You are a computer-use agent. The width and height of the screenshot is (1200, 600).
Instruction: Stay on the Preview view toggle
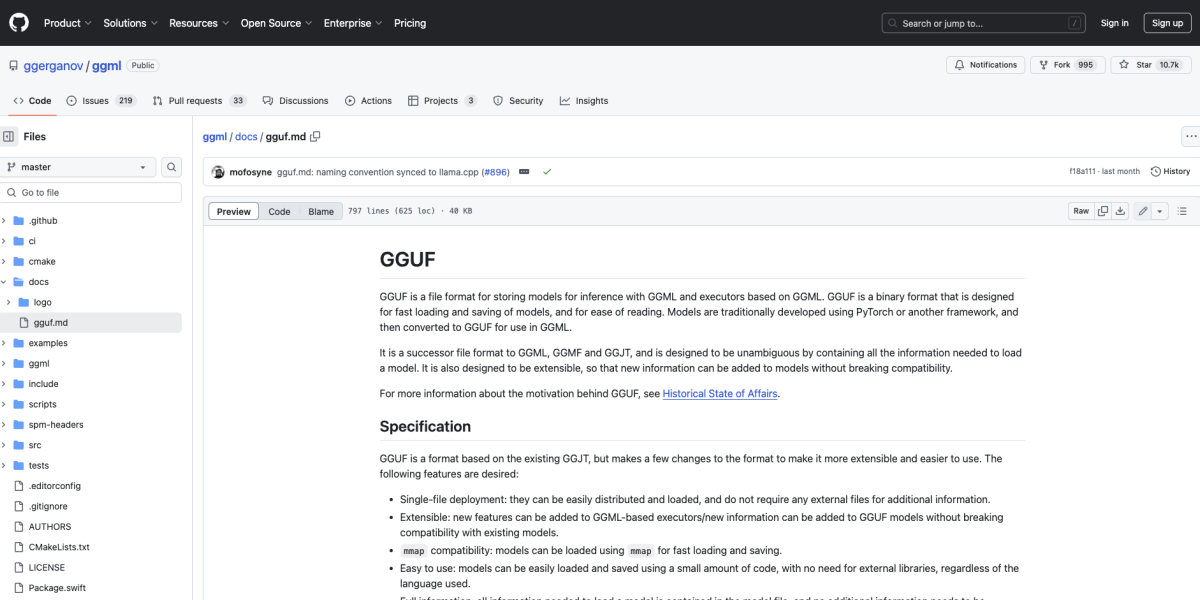point(232,211)
